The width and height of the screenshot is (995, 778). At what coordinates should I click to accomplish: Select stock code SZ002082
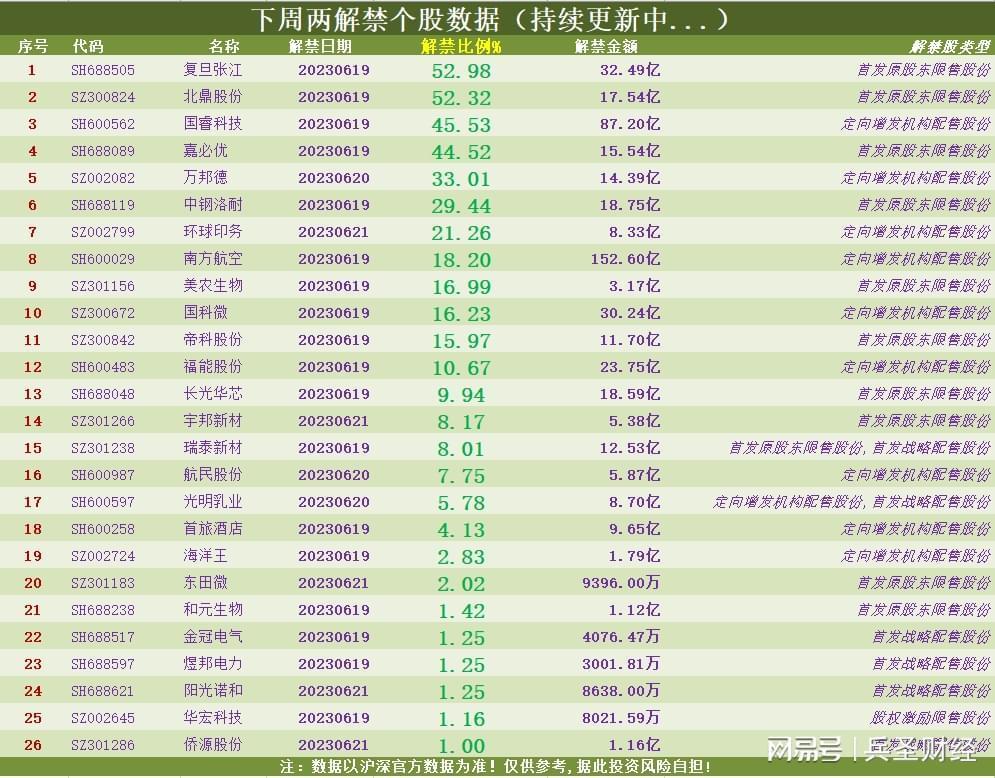point(103,178)
